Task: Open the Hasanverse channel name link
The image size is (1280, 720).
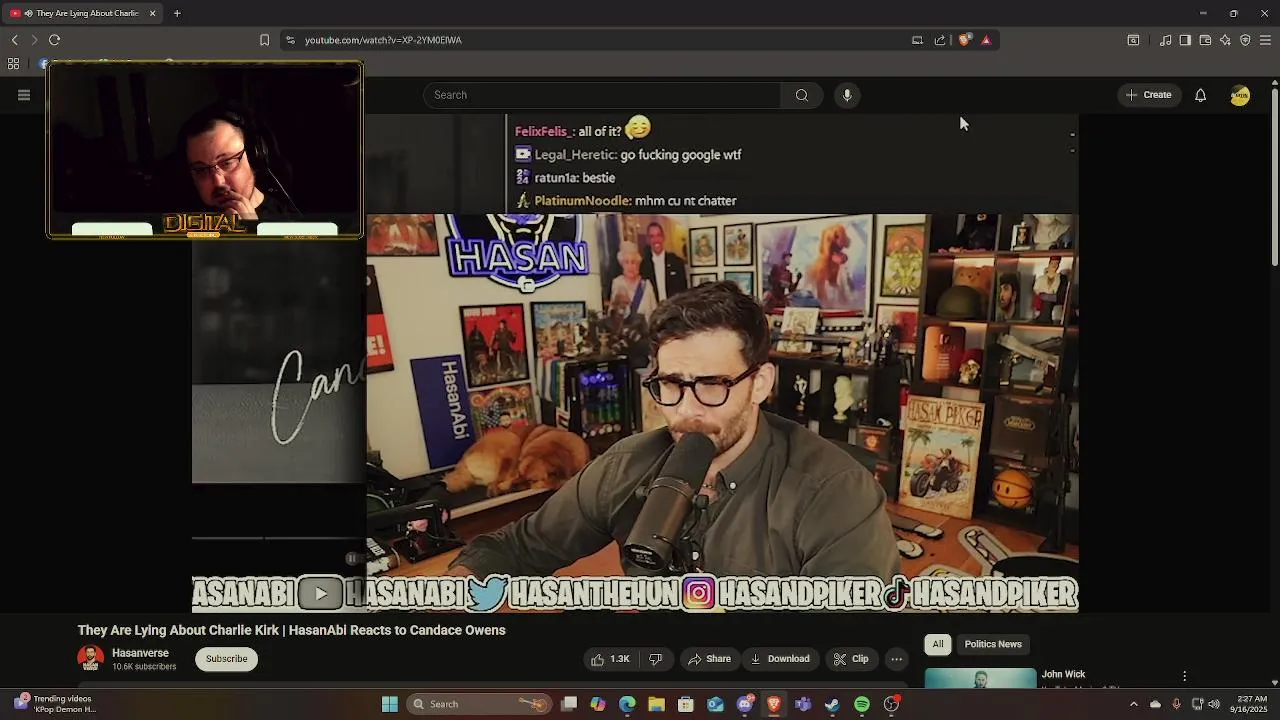Action: click(x=140, y=653)
